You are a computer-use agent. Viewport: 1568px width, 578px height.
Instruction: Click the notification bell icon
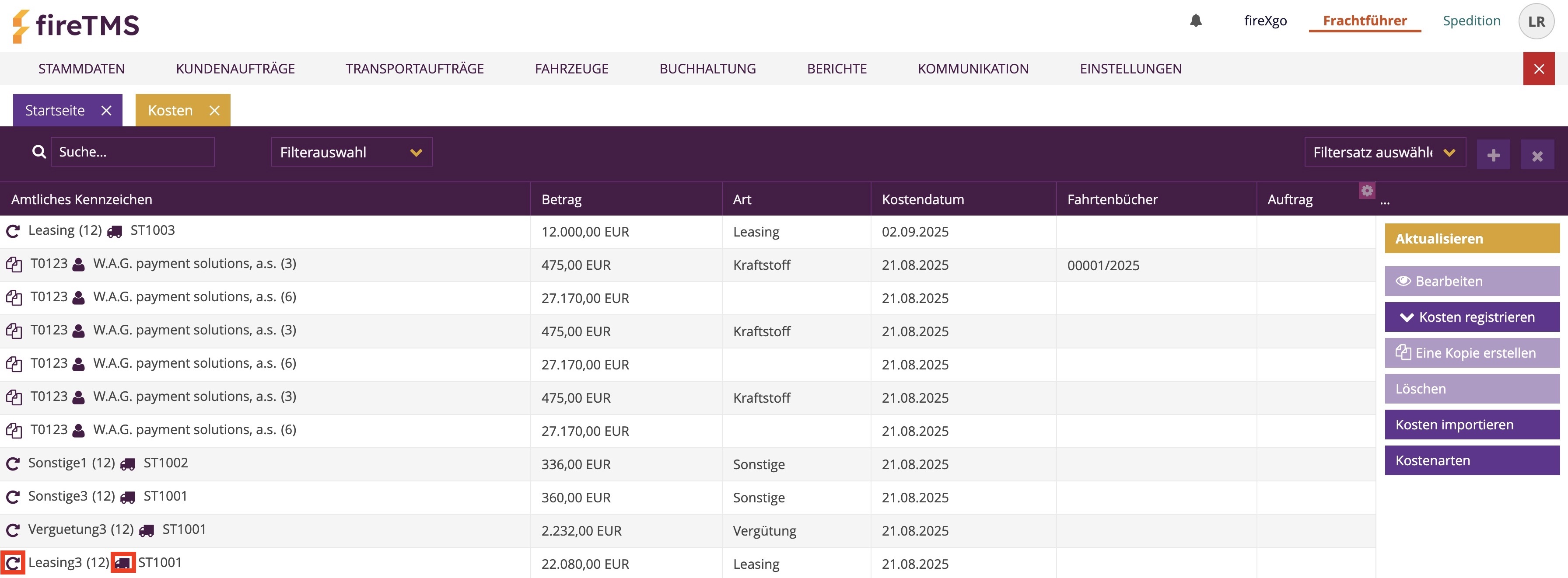1196,21
